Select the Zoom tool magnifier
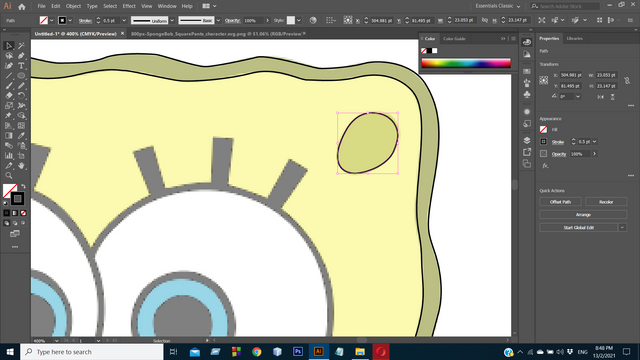The width and height of the screenshot is (640, 360). [x=9, y=176]
